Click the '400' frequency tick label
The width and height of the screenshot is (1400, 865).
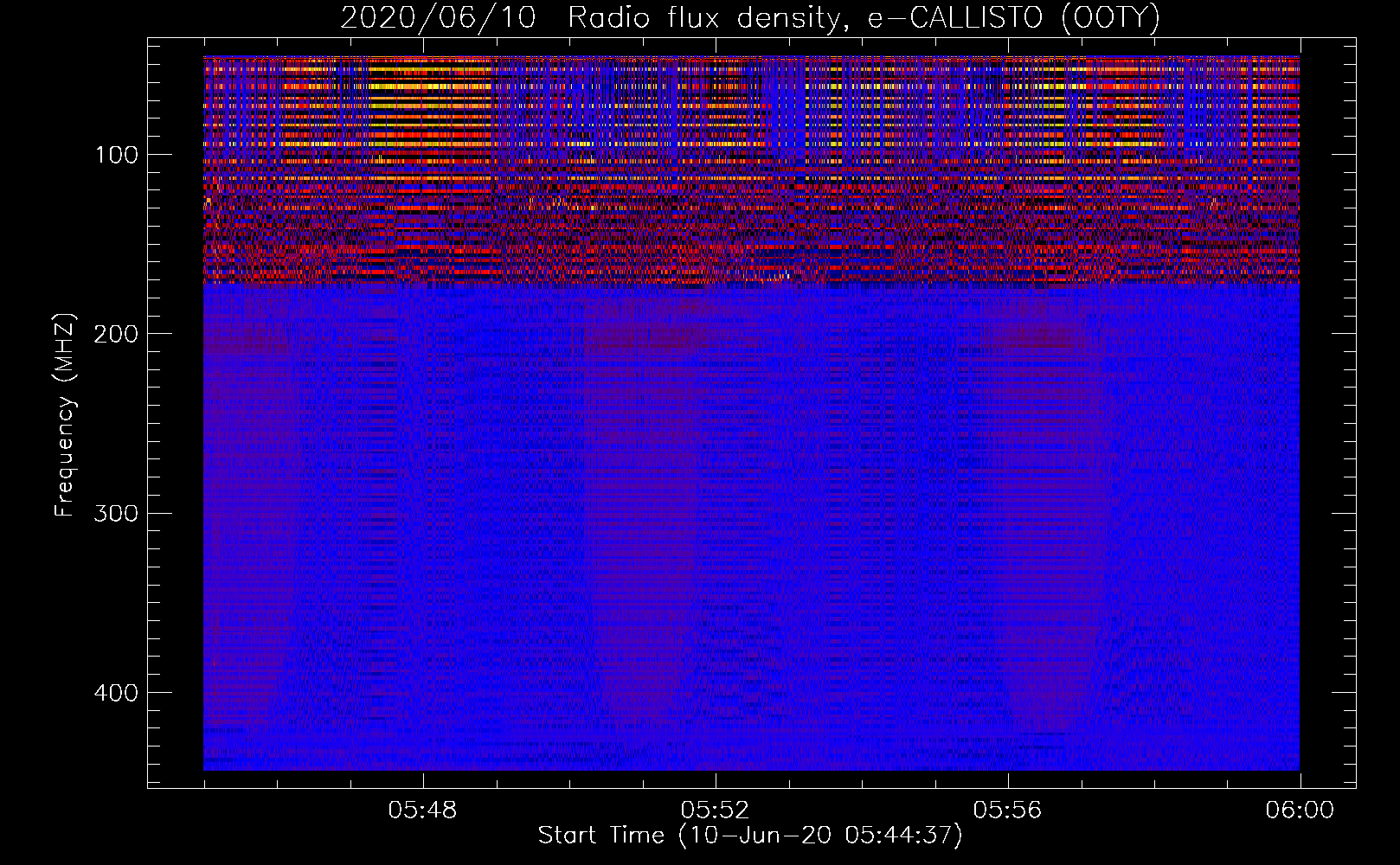pyautogui.click(x=116, y=693)
